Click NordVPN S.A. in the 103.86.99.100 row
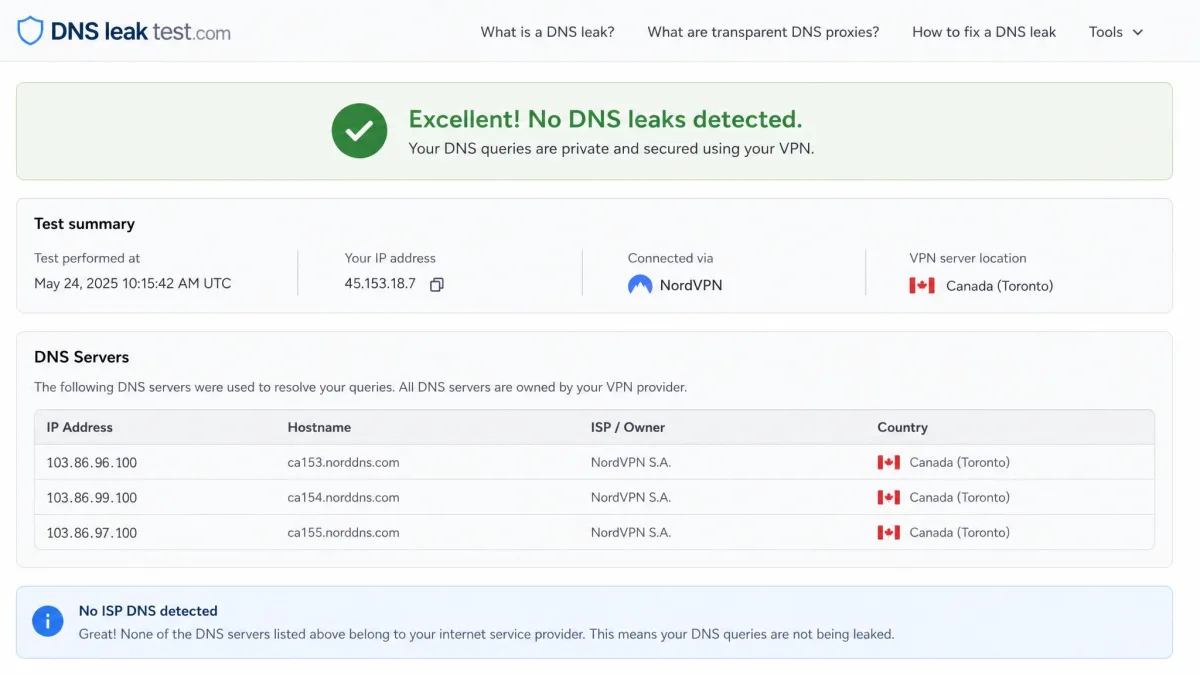This screenshot has height=675, width=1200. [x=631, y=498]
